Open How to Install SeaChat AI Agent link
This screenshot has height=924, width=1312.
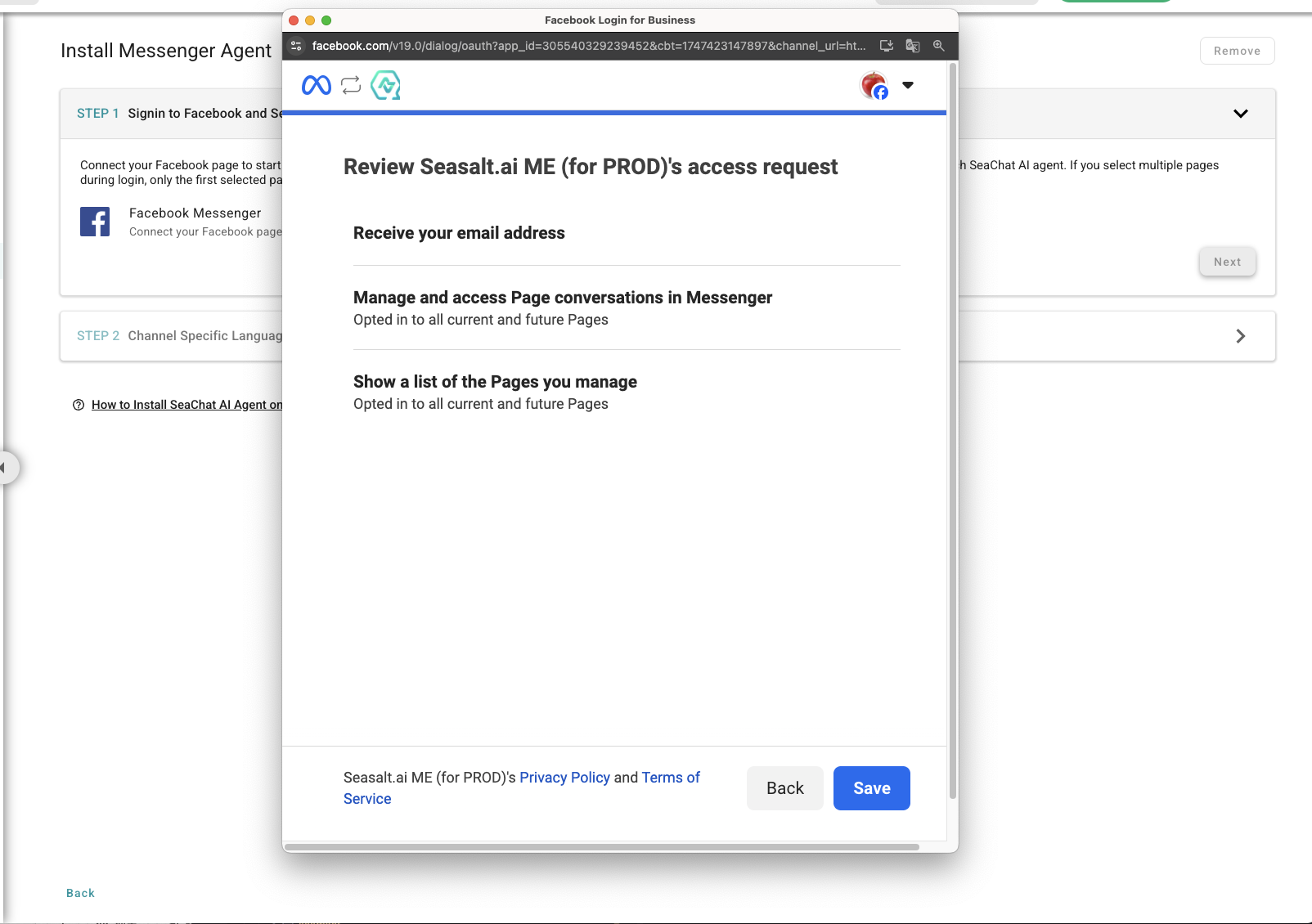(186, 405)
